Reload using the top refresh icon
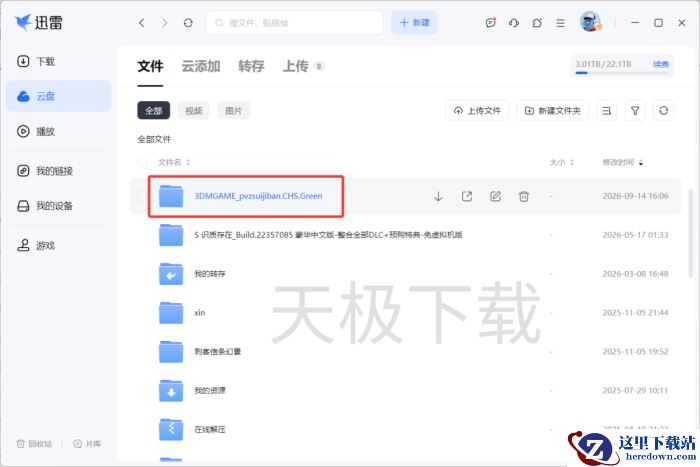Viewport: 700px width, 467px height. 188,23
